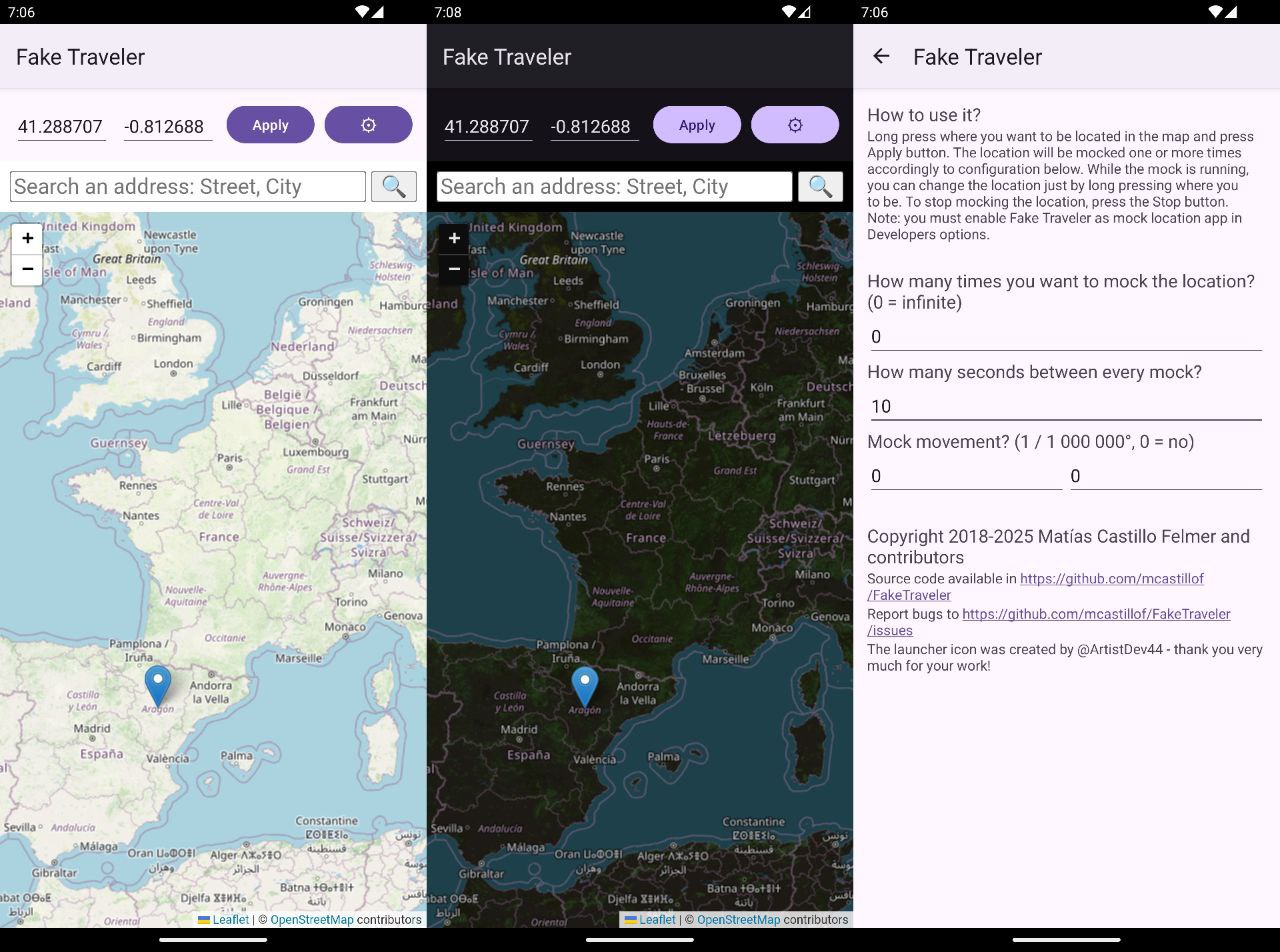The image size is (1280, 952).
Task: Select the blue location pin near Aragón
Action: (157, 681)
